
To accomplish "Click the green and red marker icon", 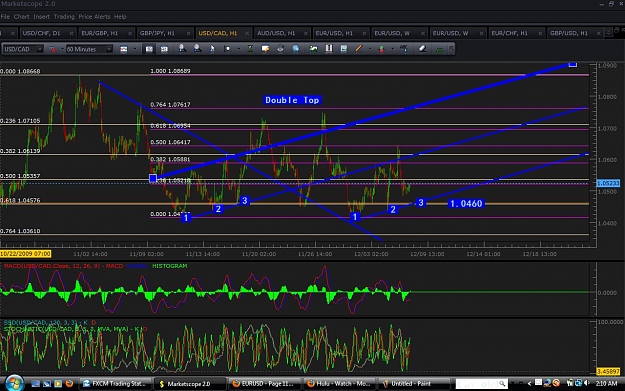I will tap(381, 49).
